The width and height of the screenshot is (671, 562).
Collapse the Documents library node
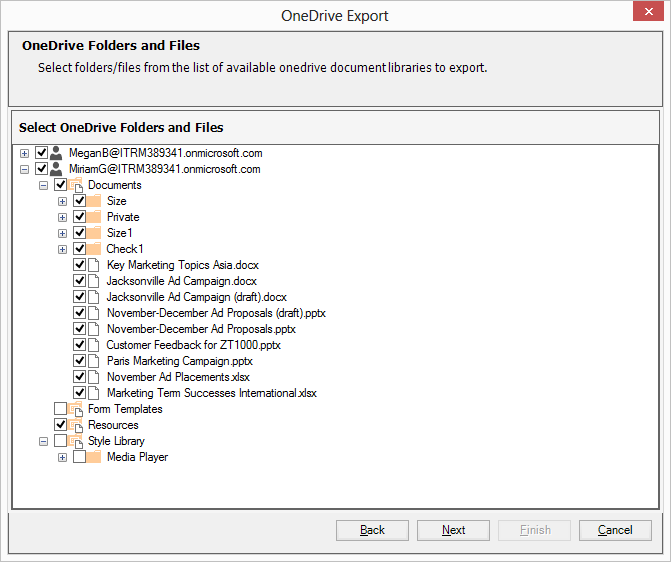pyautogui.click(x=43, y=185)
